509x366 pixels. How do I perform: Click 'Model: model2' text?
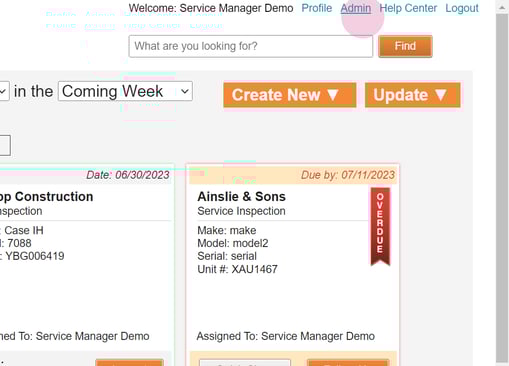point(233,243)
